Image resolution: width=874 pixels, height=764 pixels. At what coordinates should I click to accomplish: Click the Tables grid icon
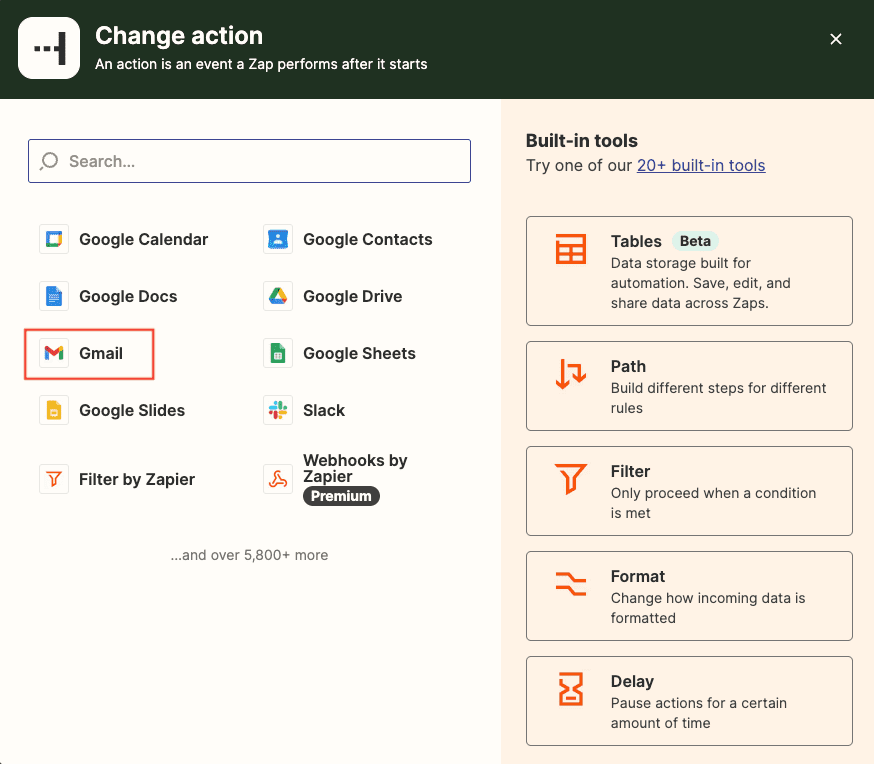pyautogui.click(x=571, y=249)
